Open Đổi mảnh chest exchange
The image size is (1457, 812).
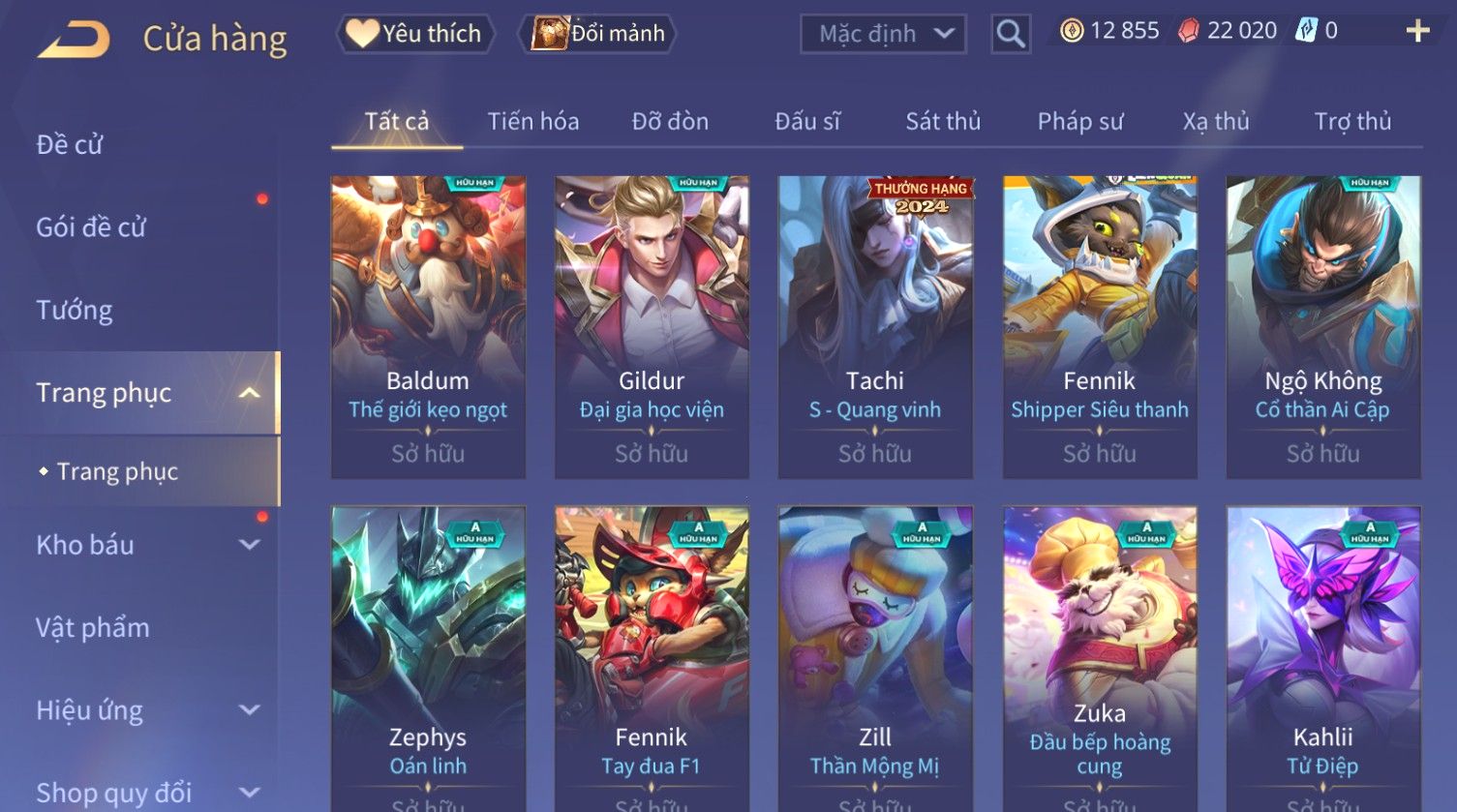(x=597, y=34)
